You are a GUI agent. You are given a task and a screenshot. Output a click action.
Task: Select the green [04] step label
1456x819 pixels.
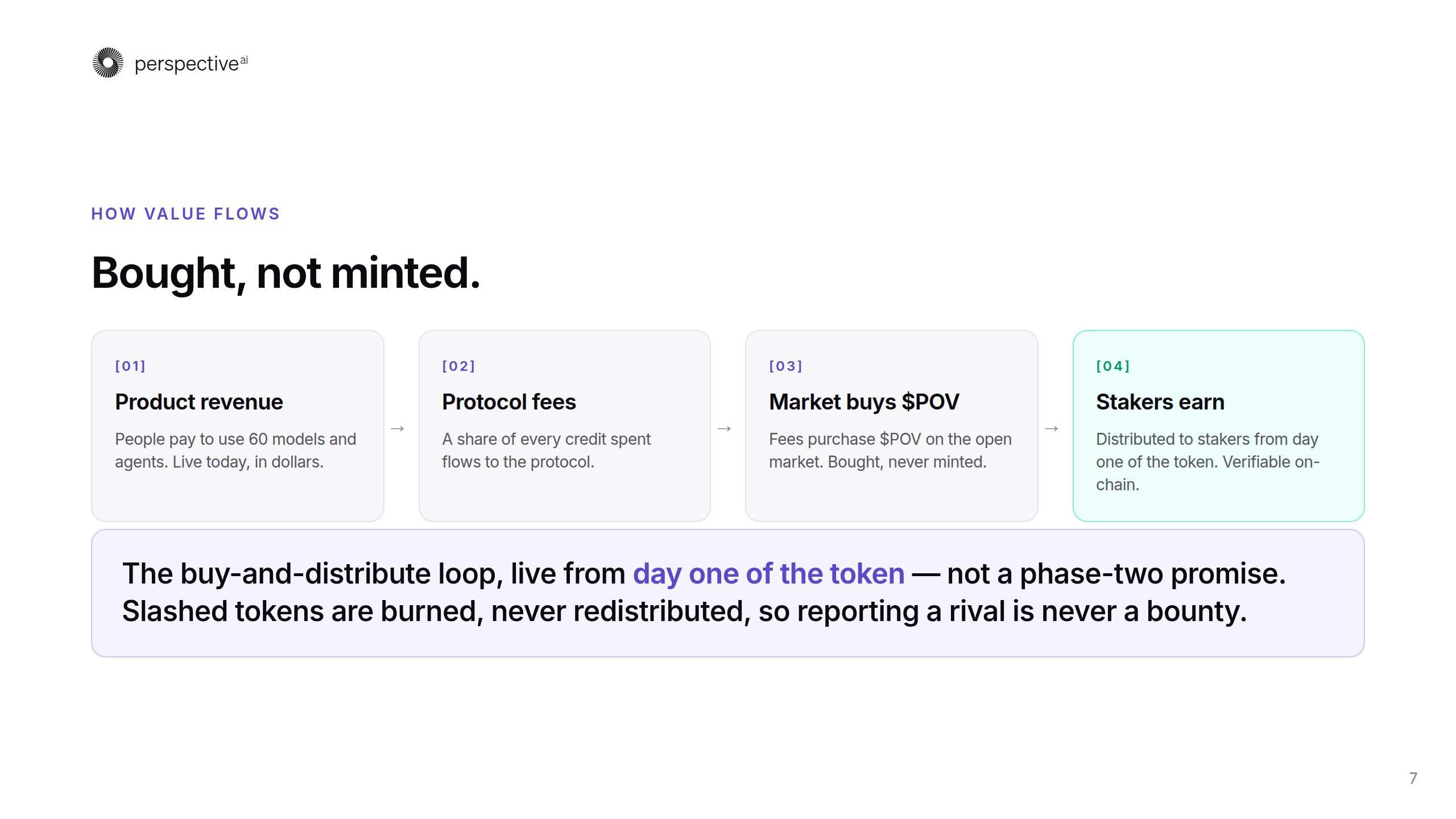pos(1112,366)
